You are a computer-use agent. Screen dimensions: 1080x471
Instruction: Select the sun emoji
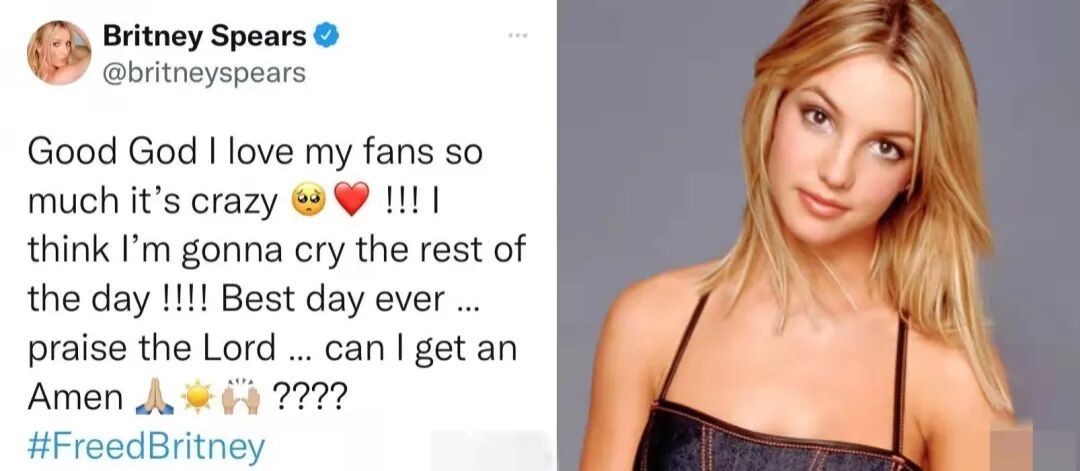197,398
